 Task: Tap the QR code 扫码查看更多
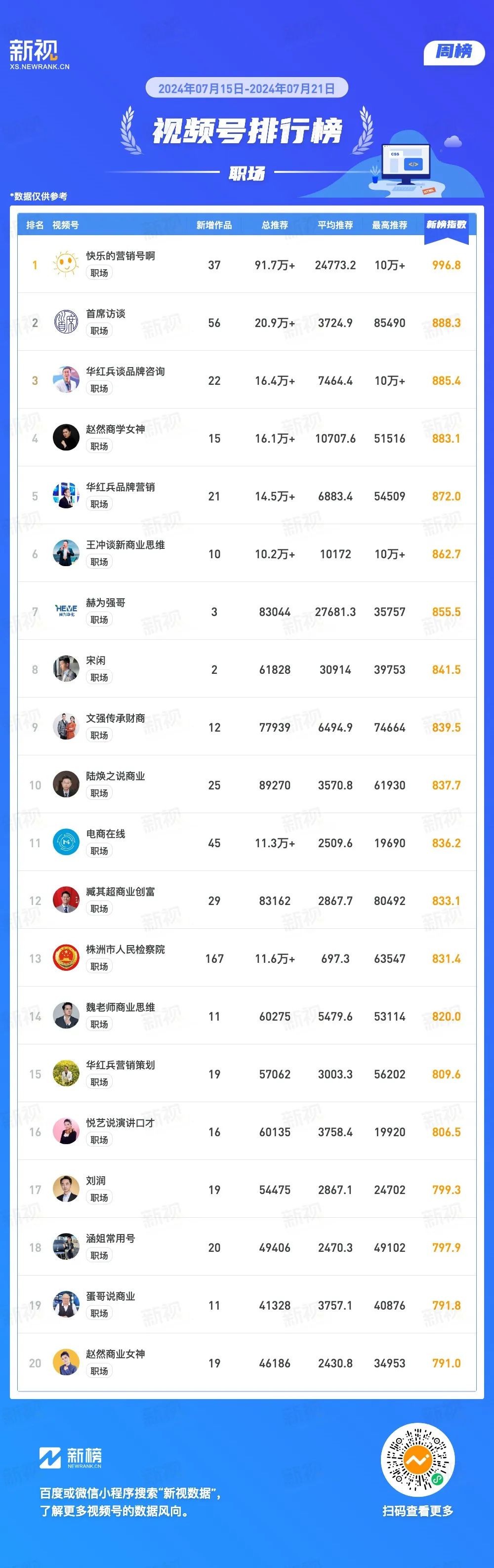[x=417, y=1460]
